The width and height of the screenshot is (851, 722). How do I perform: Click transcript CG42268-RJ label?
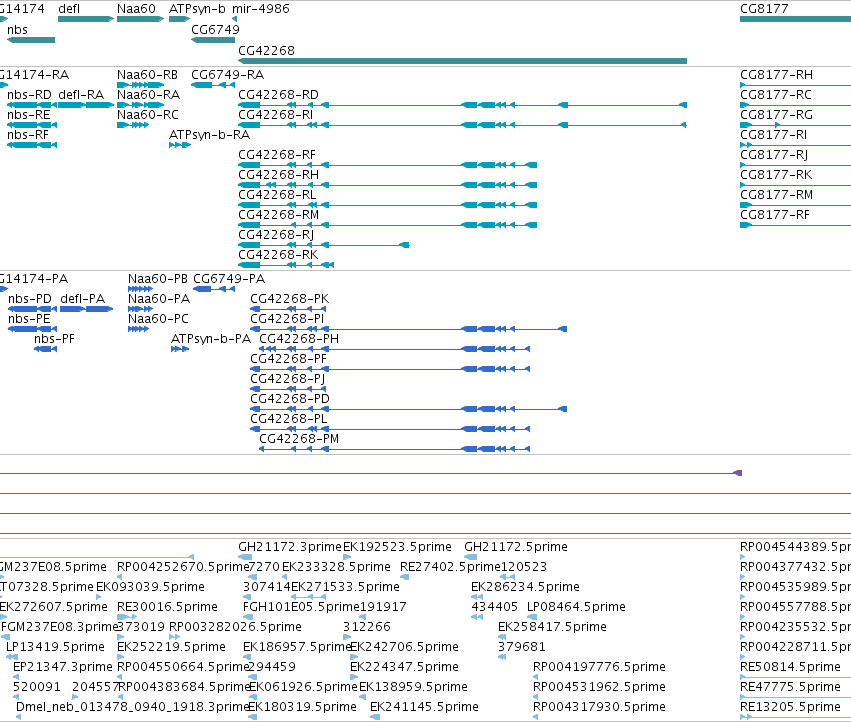pyautogui.click(x=276, y=235)
